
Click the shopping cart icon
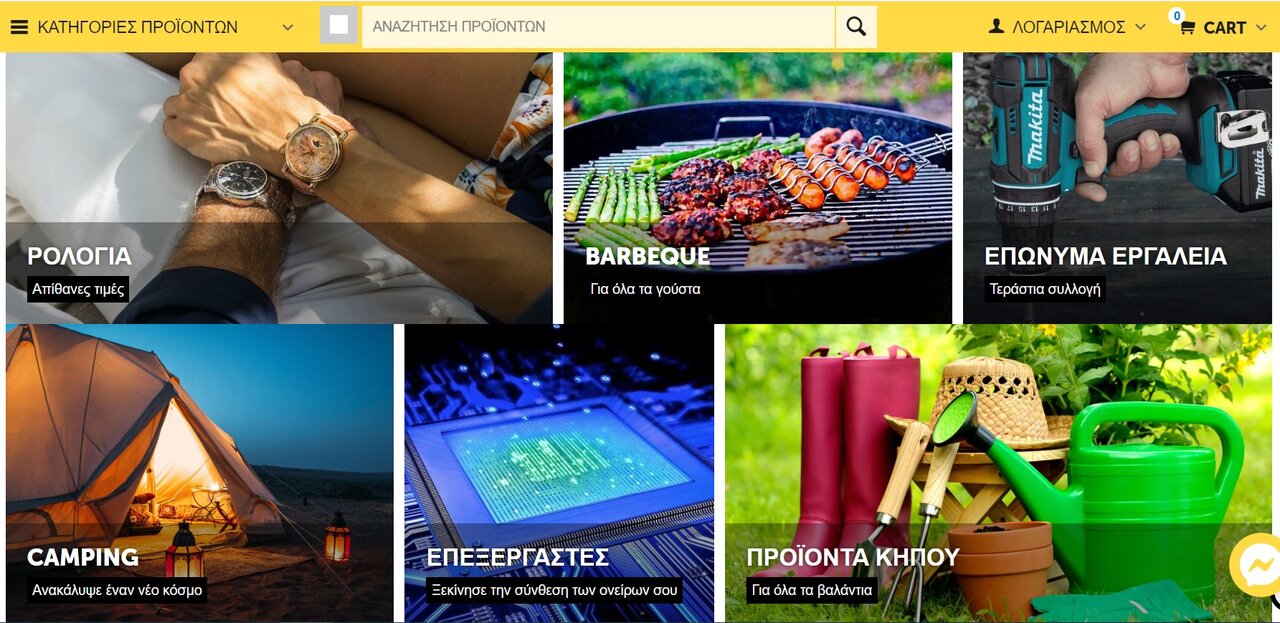click(1188, 28)
